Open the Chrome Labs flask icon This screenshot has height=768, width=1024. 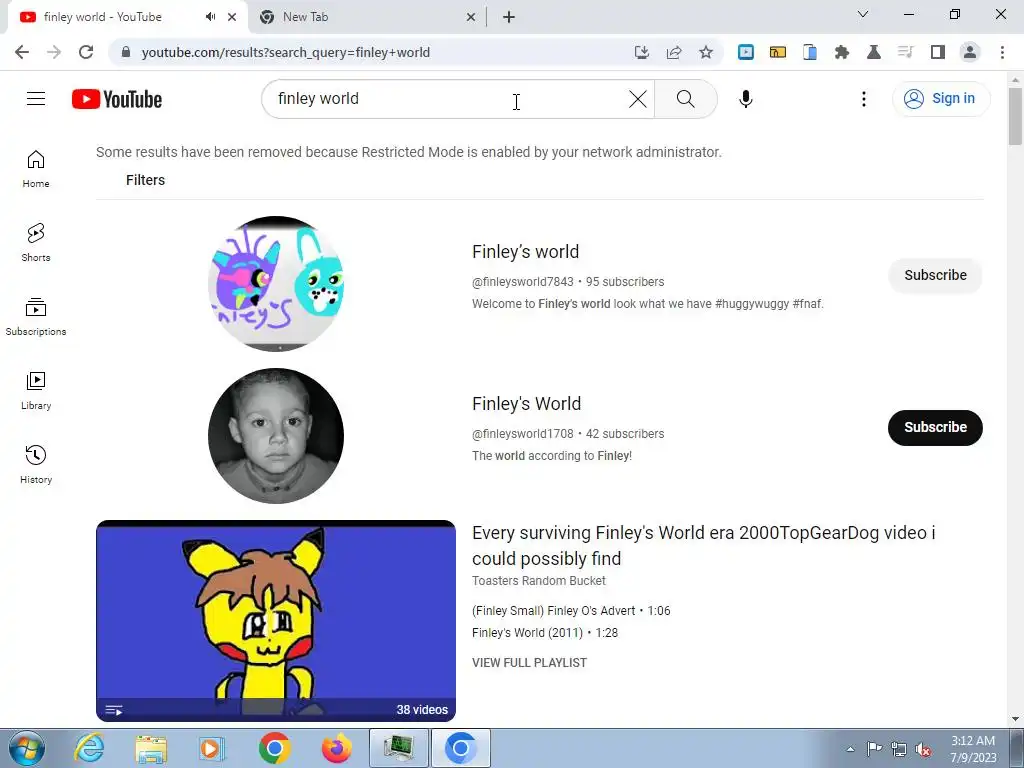point(874,52)
